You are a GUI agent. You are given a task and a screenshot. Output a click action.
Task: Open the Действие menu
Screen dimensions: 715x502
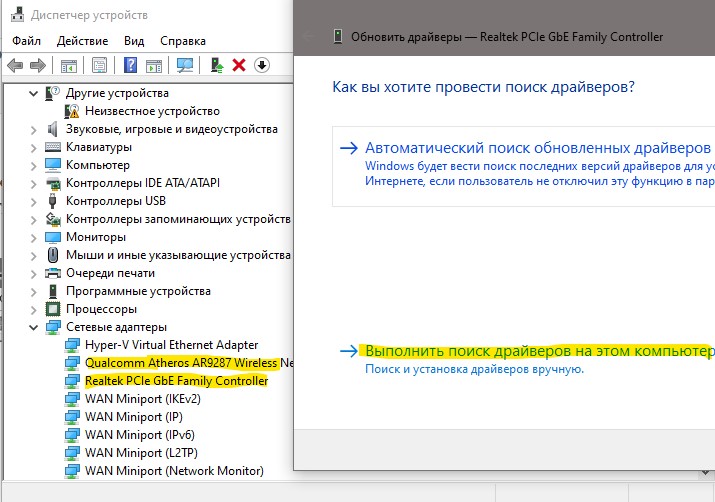click(83, 41)
